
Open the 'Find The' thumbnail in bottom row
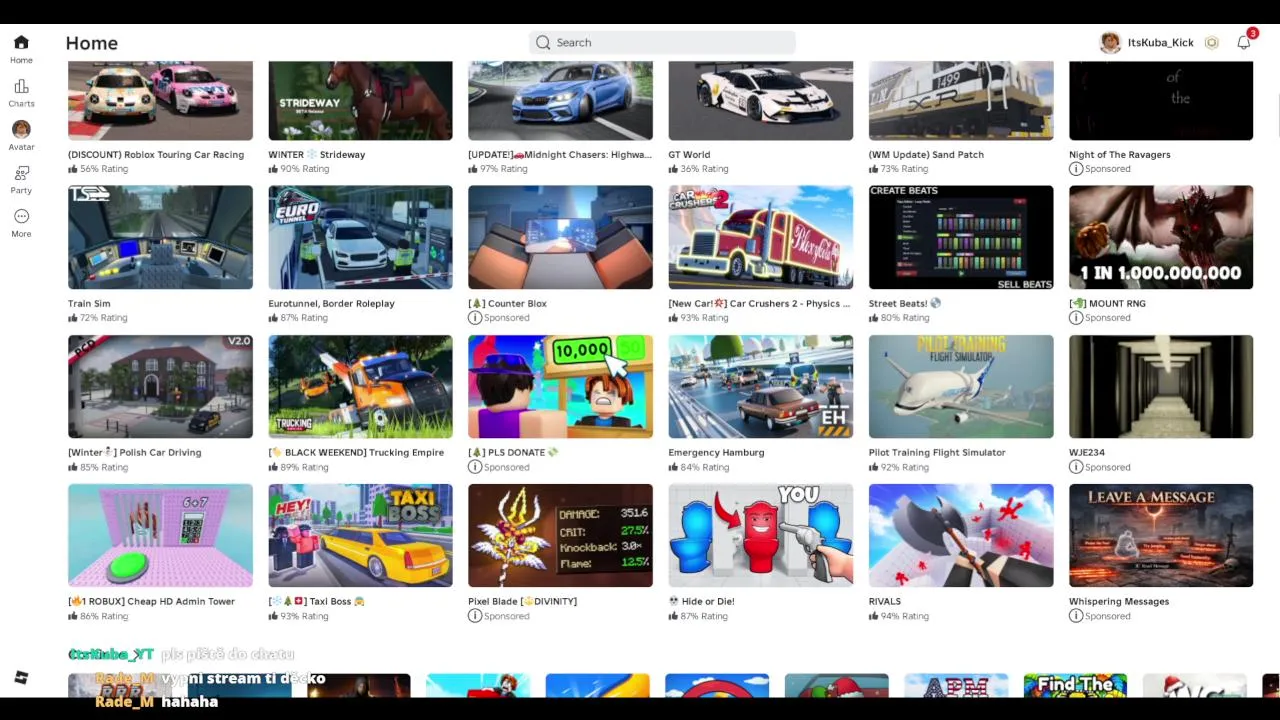point(1075,685)
